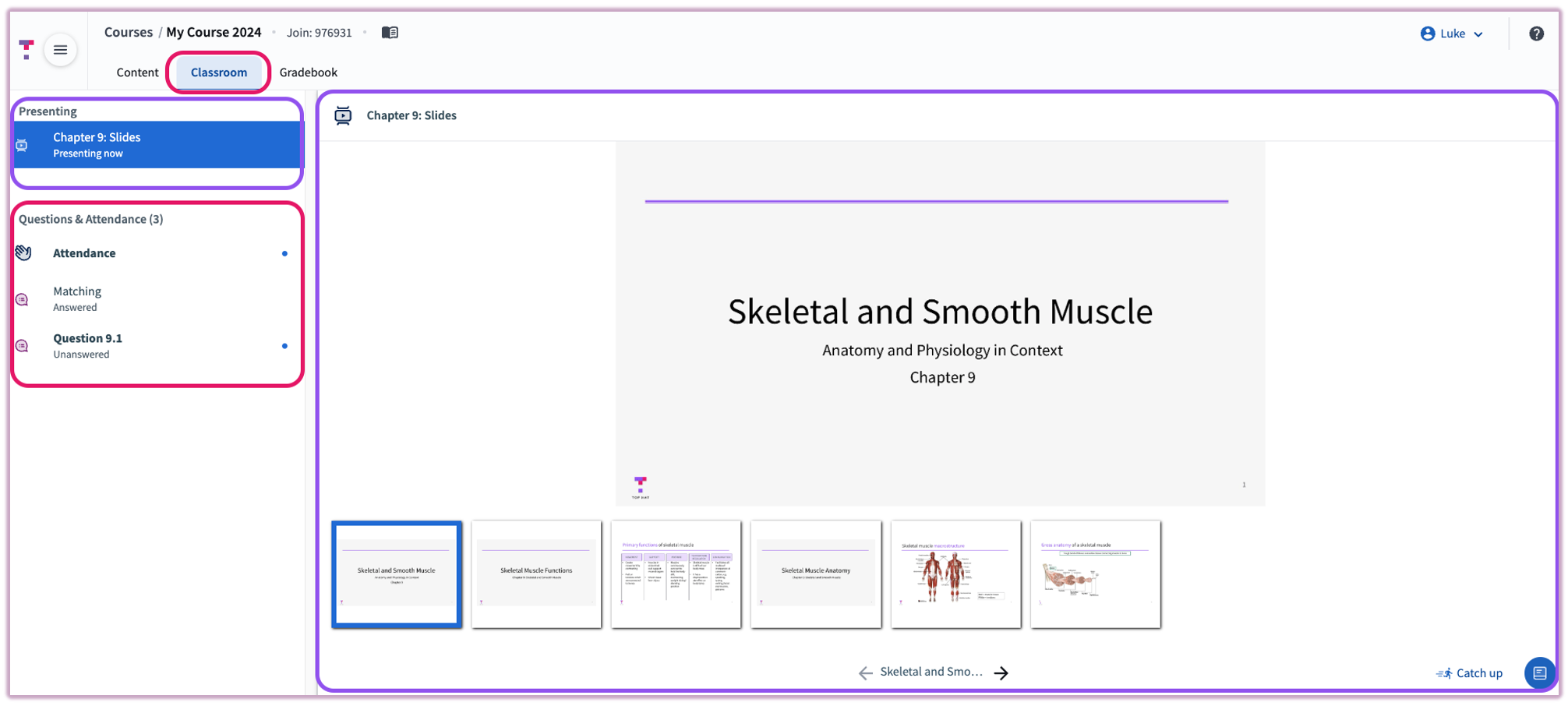The image size is (1568, 706).
Task: Click the left arrow to go back a slide
Action: click(865, 672)
